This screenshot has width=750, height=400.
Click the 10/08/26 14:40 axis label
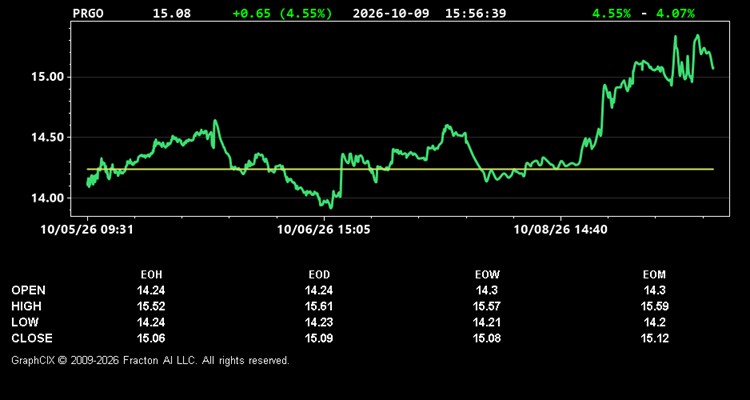point(561,230)
